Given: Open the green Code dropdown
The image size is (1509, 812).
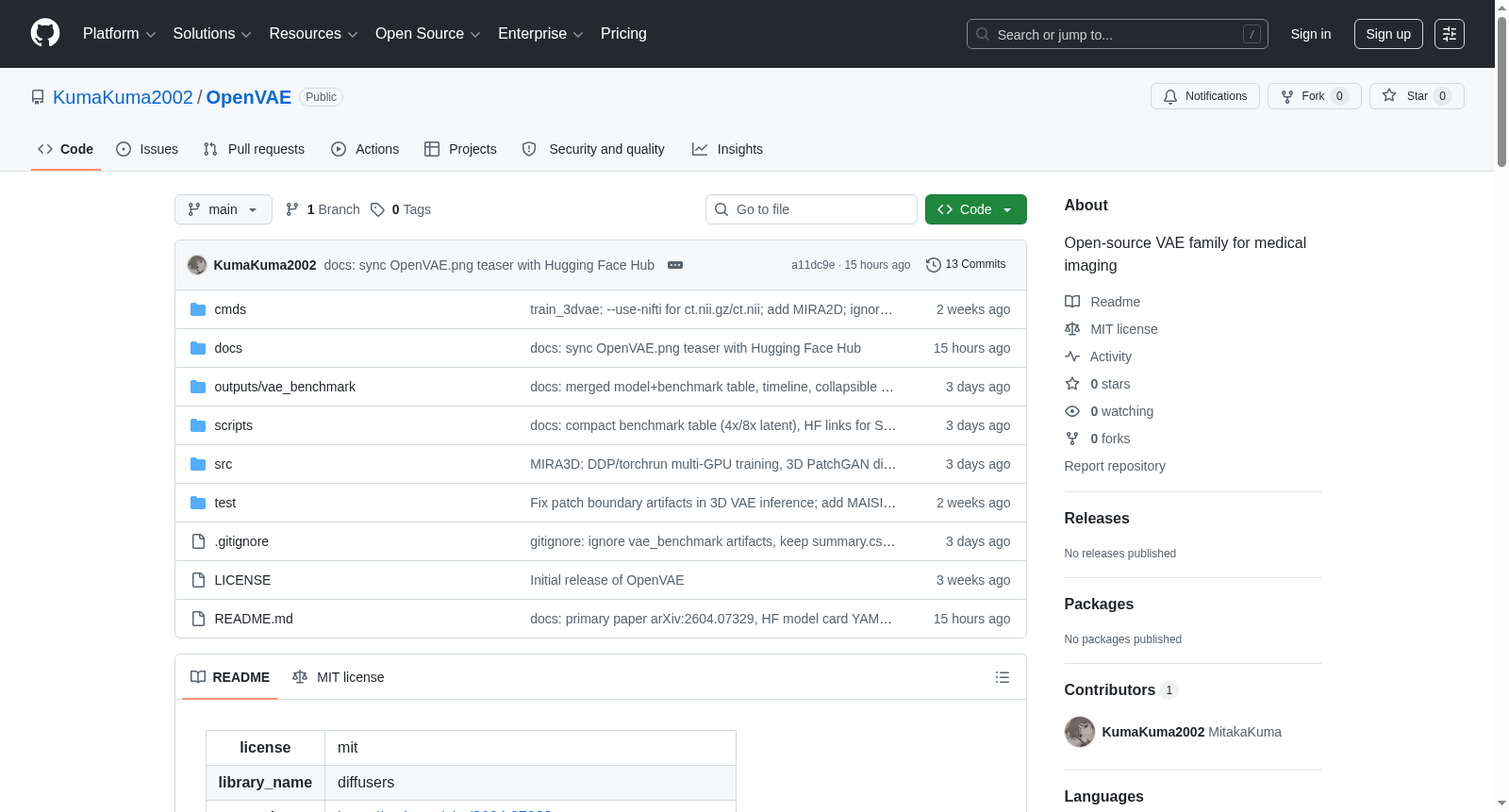Looking at the screenshot, I should pos(976,209).
